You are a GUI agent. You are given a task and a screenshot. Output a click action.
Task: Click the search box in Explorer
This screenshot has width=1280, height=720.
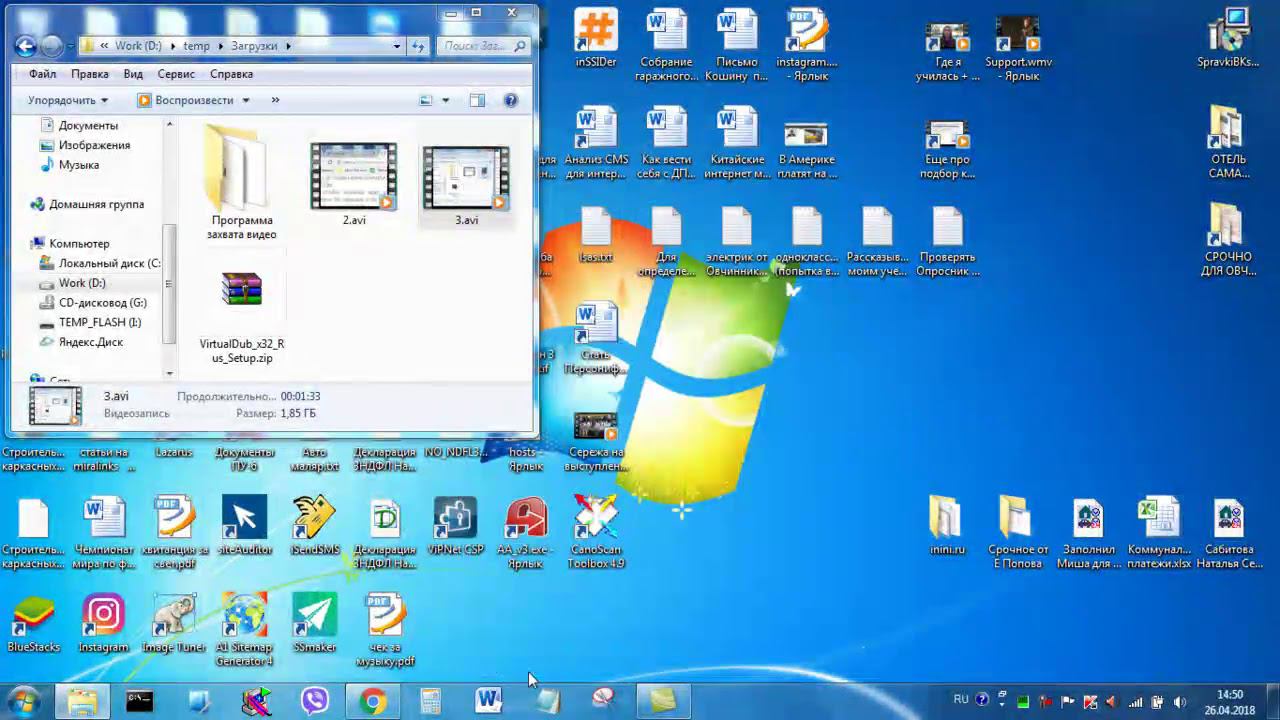(x=484, y=46)
